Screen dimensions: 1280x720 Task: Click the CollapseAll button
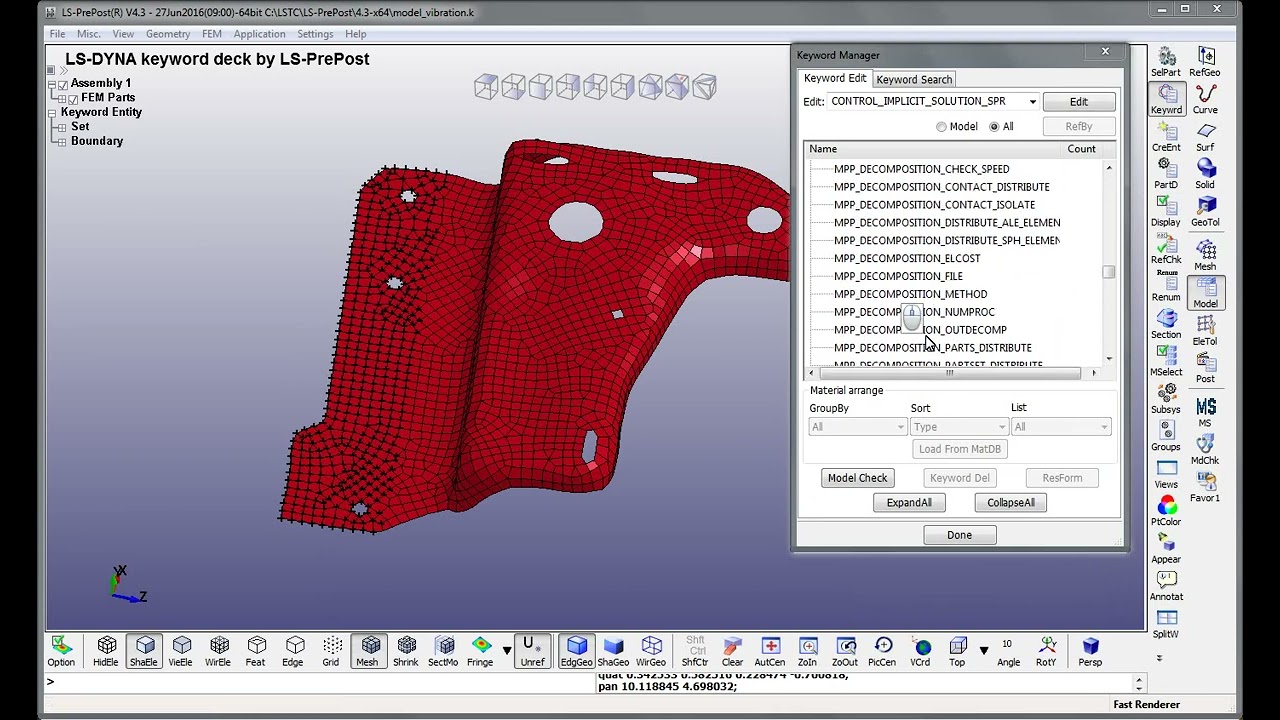coord(1011,503)
